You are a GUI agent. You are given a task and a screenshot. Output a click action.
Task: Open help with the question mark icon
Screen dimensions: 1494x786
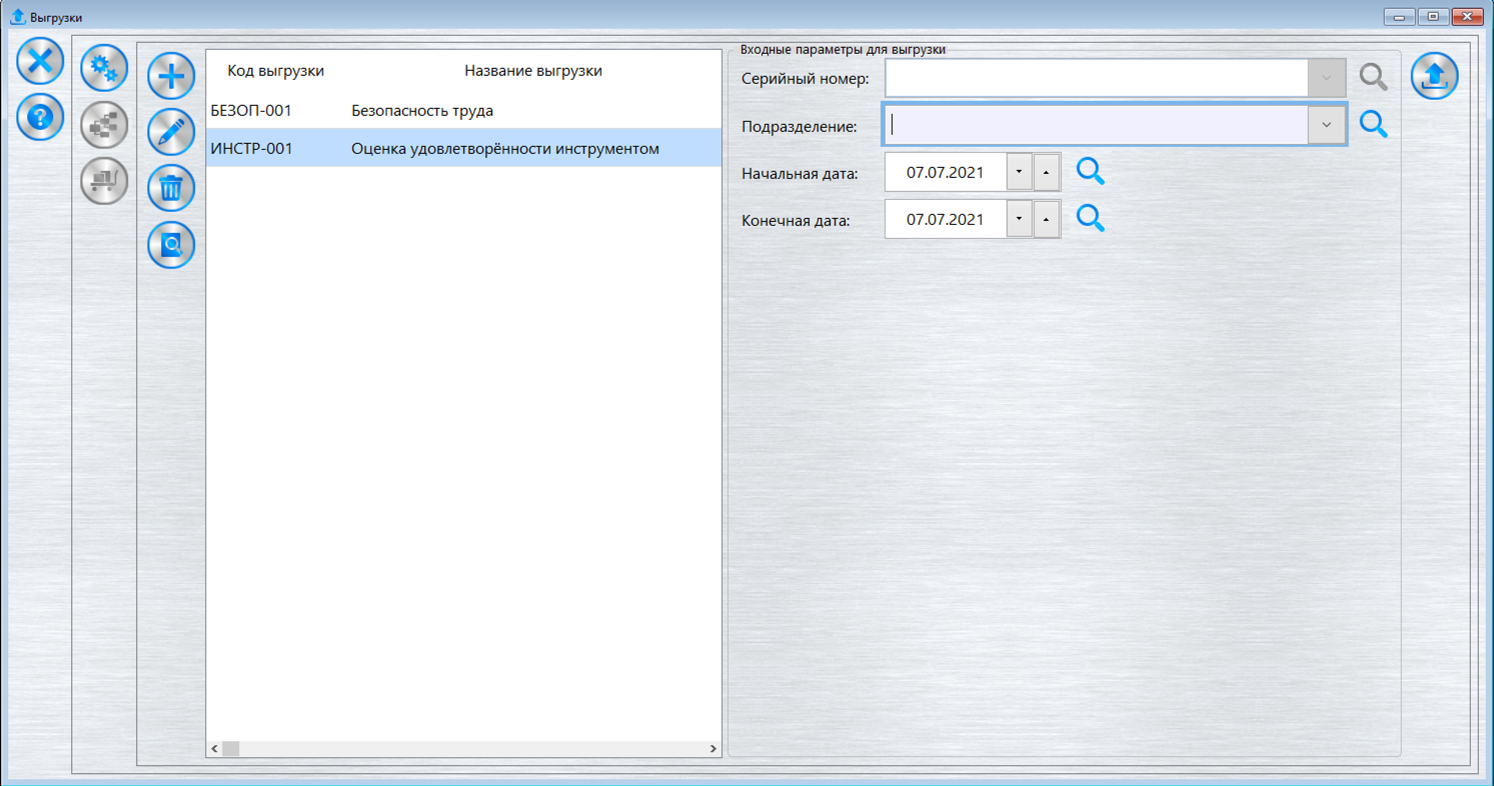point(40,118)
